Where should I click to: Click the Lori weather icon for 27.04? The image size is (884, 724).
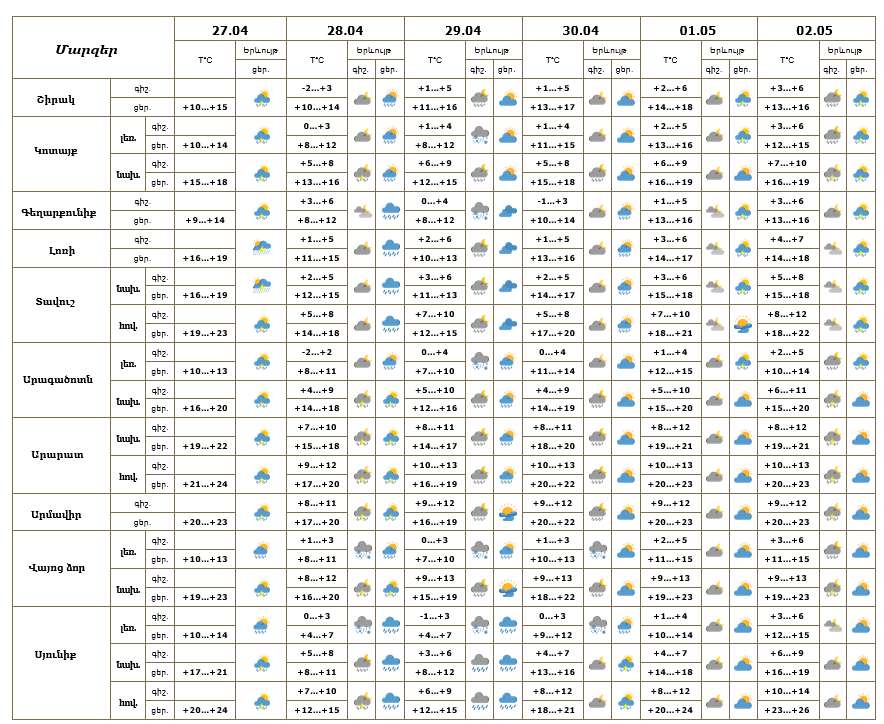click(x=262, y=249)
